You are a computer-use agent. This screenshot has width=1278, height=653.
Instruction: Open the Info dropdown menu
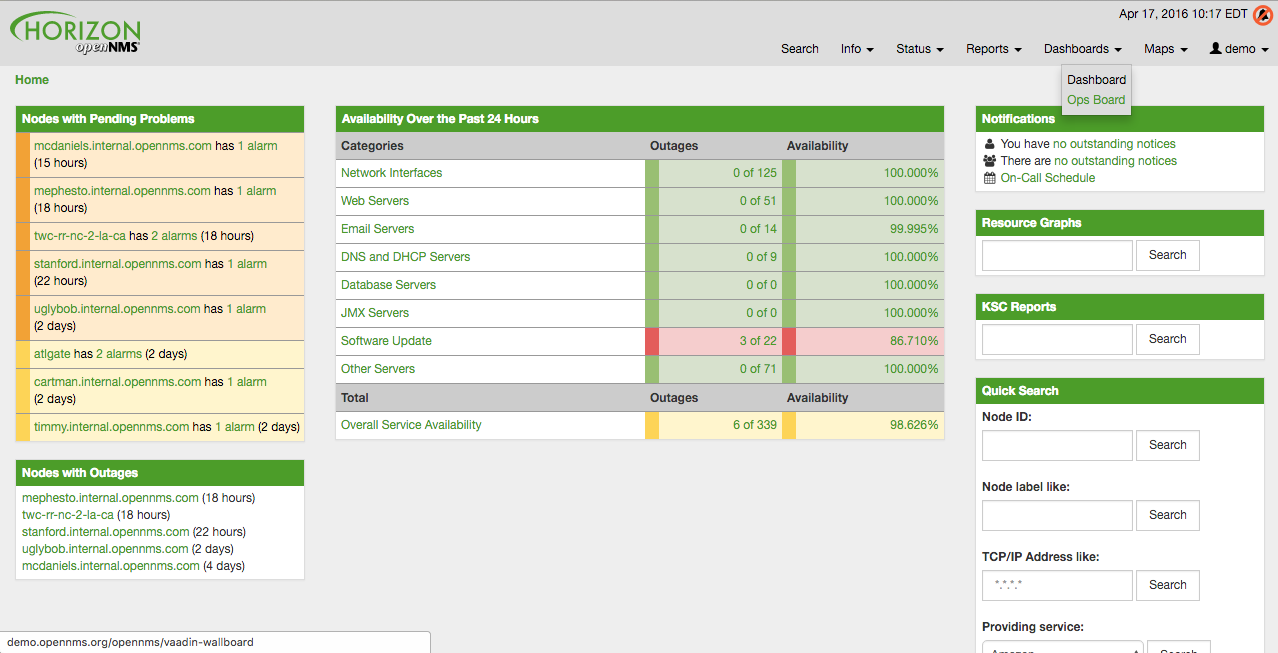pyautogui.click(x=857, y=49)
